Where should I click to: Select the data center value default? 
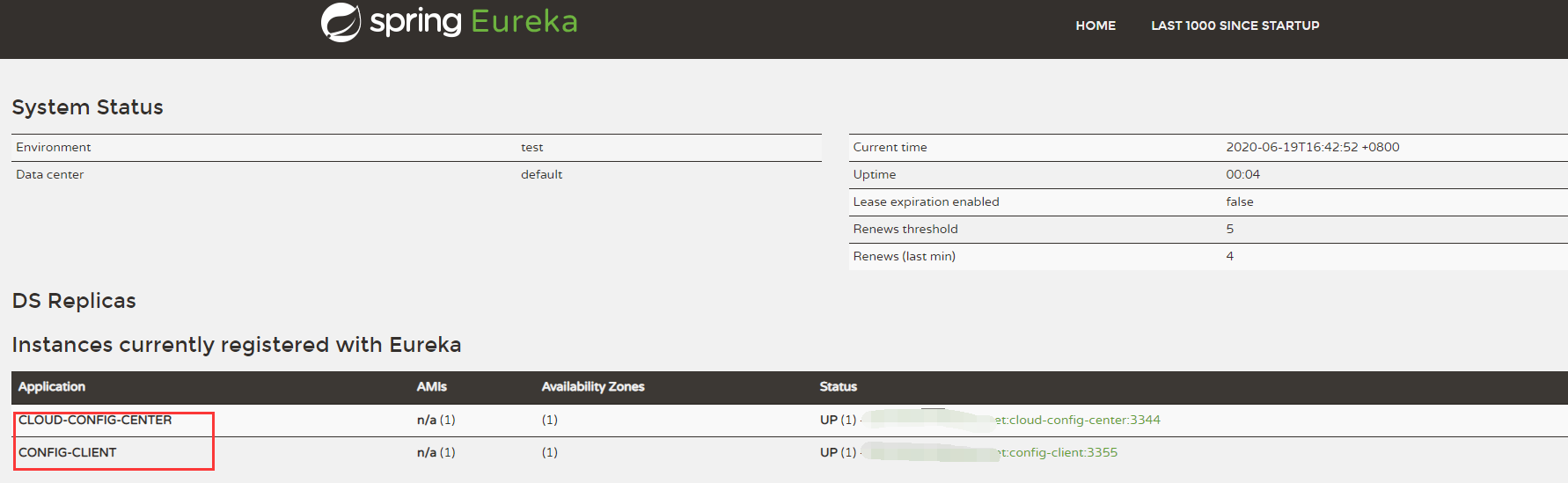542,174
